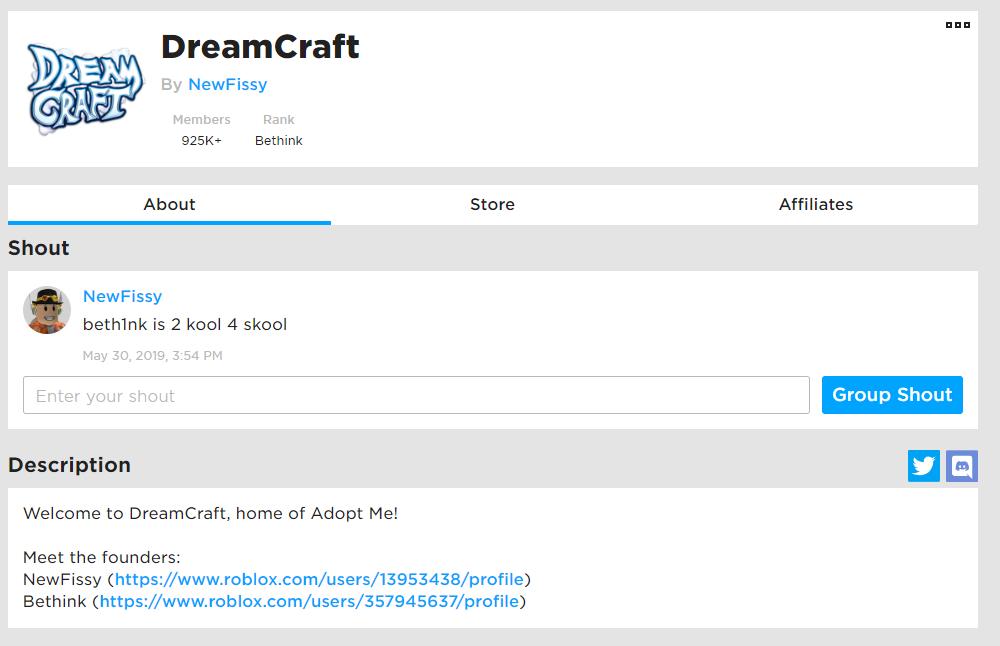Image resolution: width=1000 pixels, height=646 pixels.
Task: Open the group's Discord link icon
Action: click(x=962, y=466)
